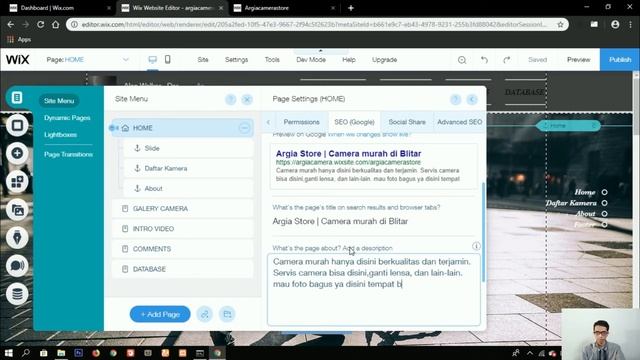Open the Menus & Pages sidebar icon

(x=17, y=98)
